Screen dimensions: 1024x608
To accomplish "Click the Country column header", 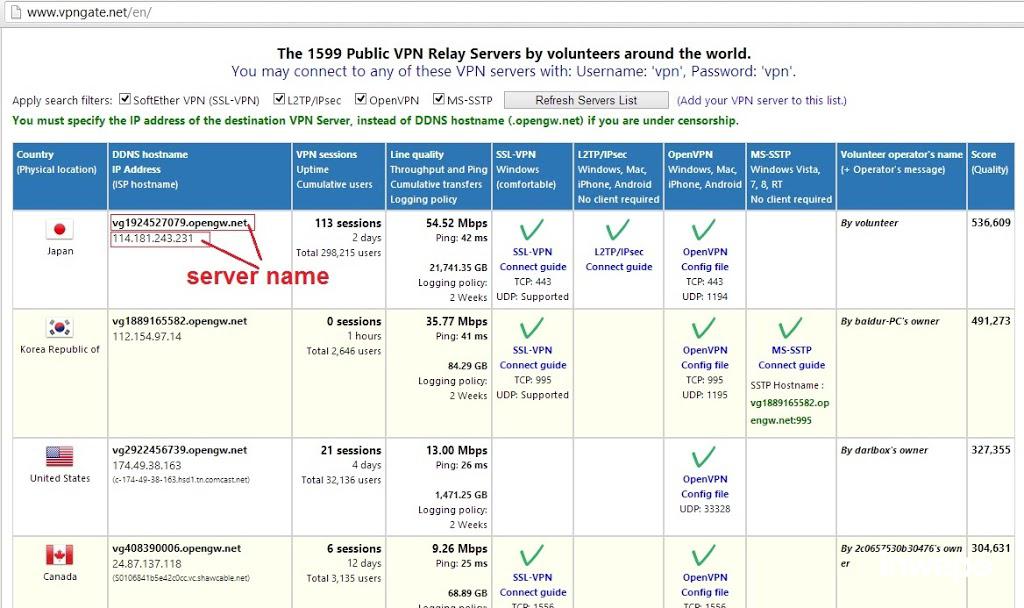I will (x=60, y=176).
